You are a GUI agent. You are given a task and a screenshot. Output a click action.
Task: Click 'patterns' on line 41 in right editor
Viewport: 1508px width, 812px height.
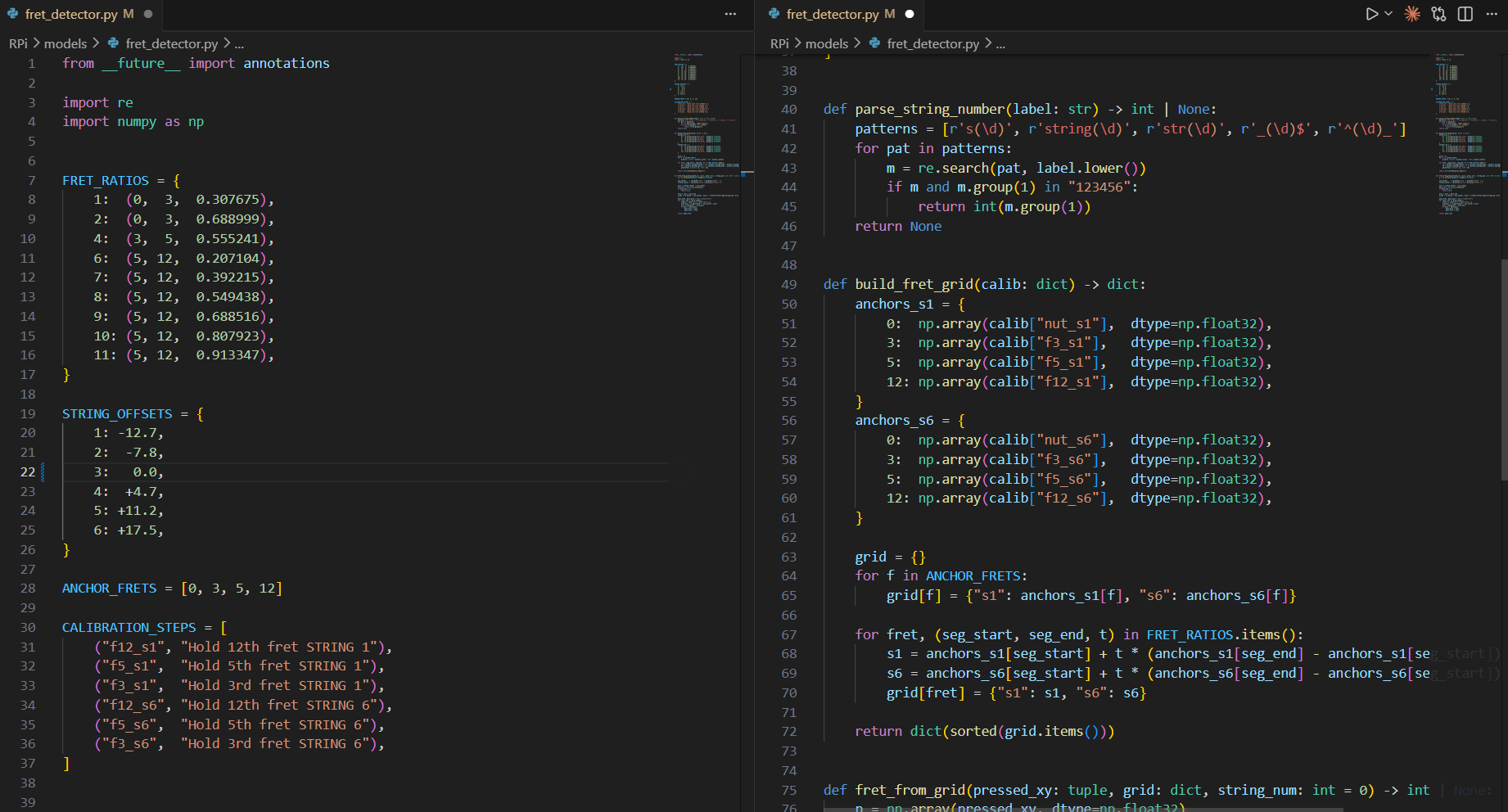coord(887,129)
